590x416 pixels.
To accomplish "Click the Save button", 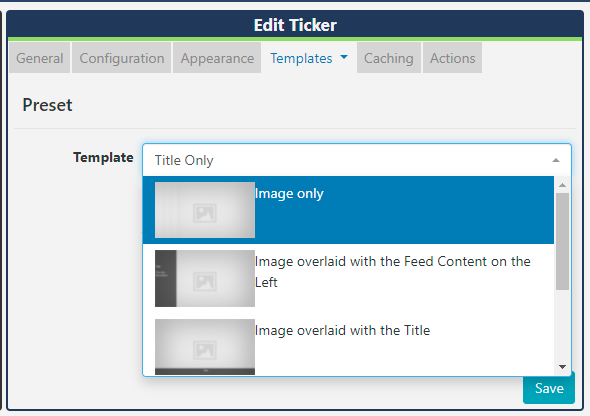I will pos(549,388).
